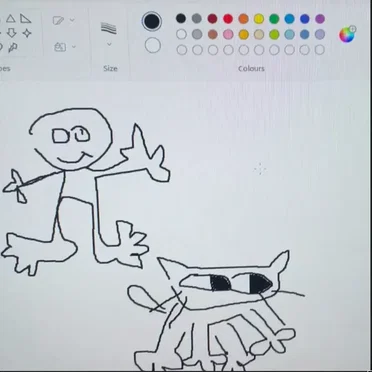Select the triangle shape
Screen dimensions: 372x372
point(11,18)
